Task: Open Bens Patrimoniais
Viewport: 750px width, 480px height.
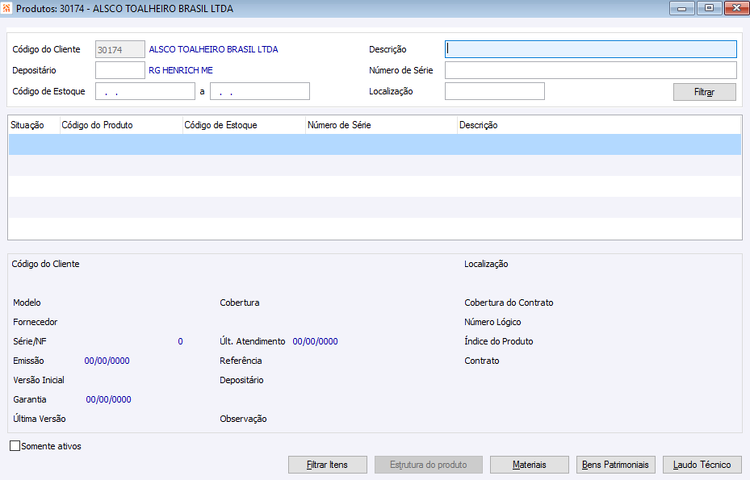Action: point(615,464)
